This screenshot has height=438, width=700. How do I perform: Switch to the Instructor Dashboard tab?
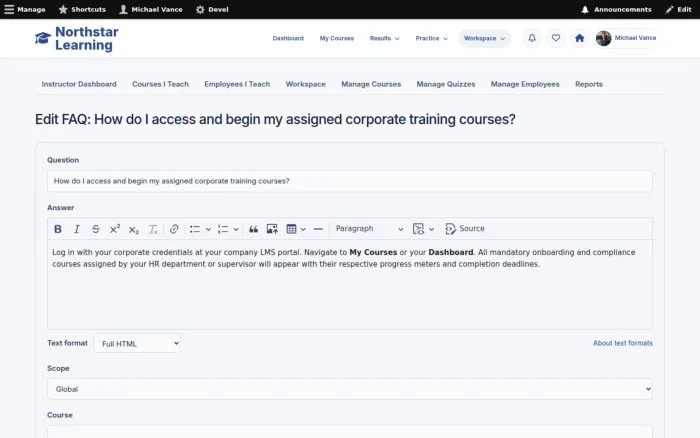79,84
